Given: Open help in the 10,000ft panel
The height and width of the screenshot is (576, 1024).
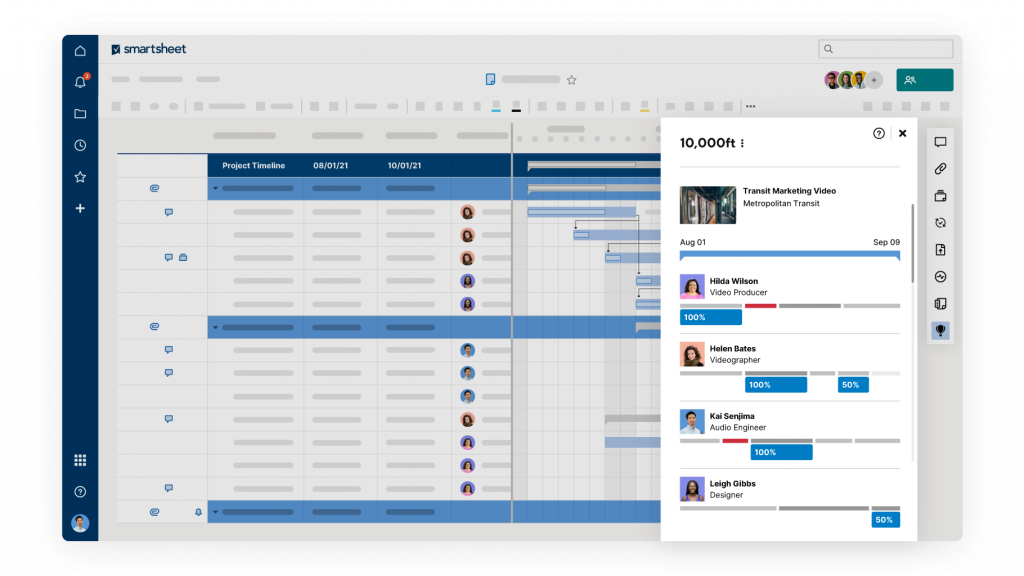Looking at the screenshot, I should (879, 133).
